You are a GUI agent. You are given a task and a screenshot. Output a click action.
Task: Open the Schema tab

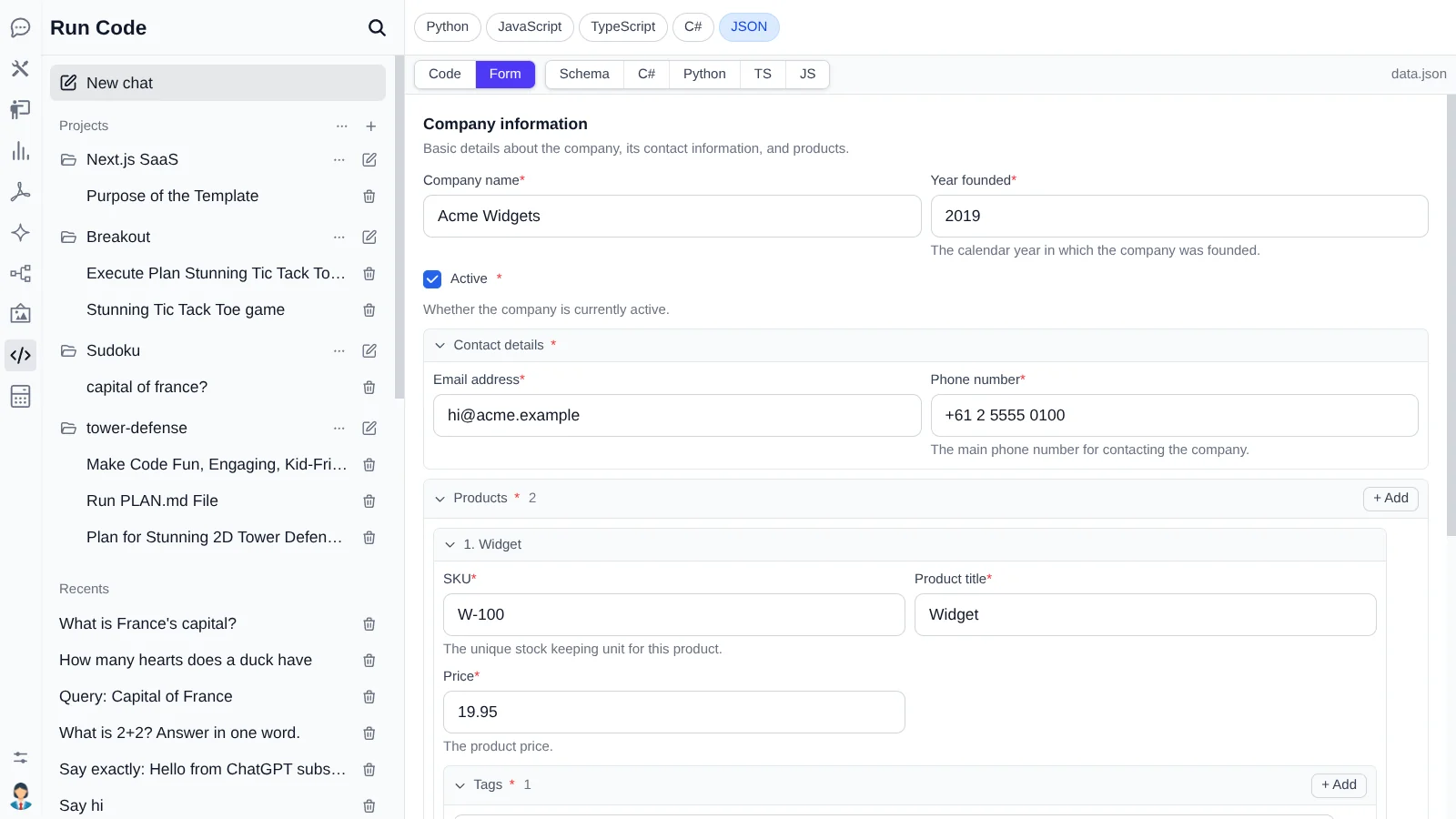tap(584, 75)
